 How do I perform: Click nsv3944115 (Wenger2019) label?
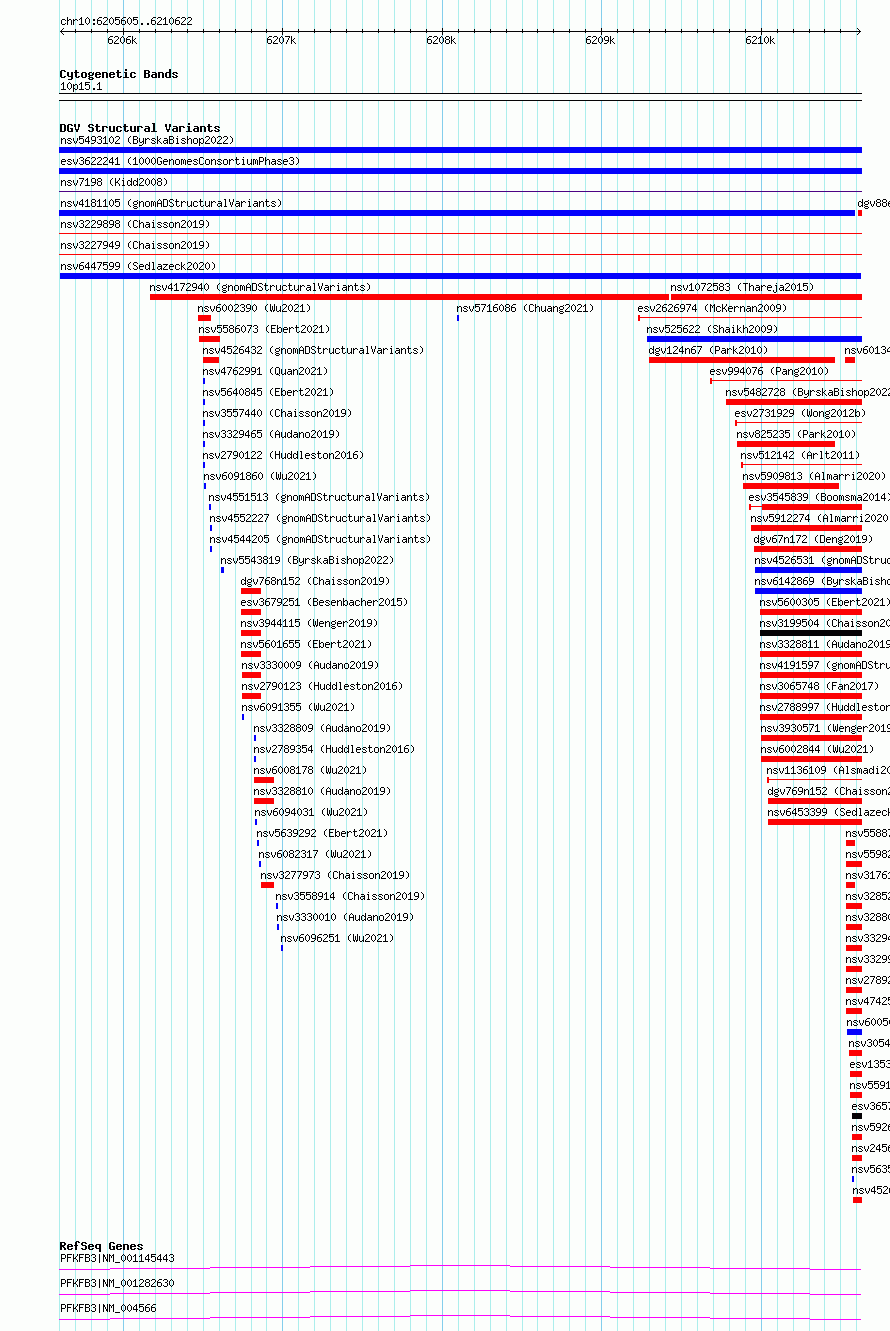pyautogui.click(x=309, y=624)
